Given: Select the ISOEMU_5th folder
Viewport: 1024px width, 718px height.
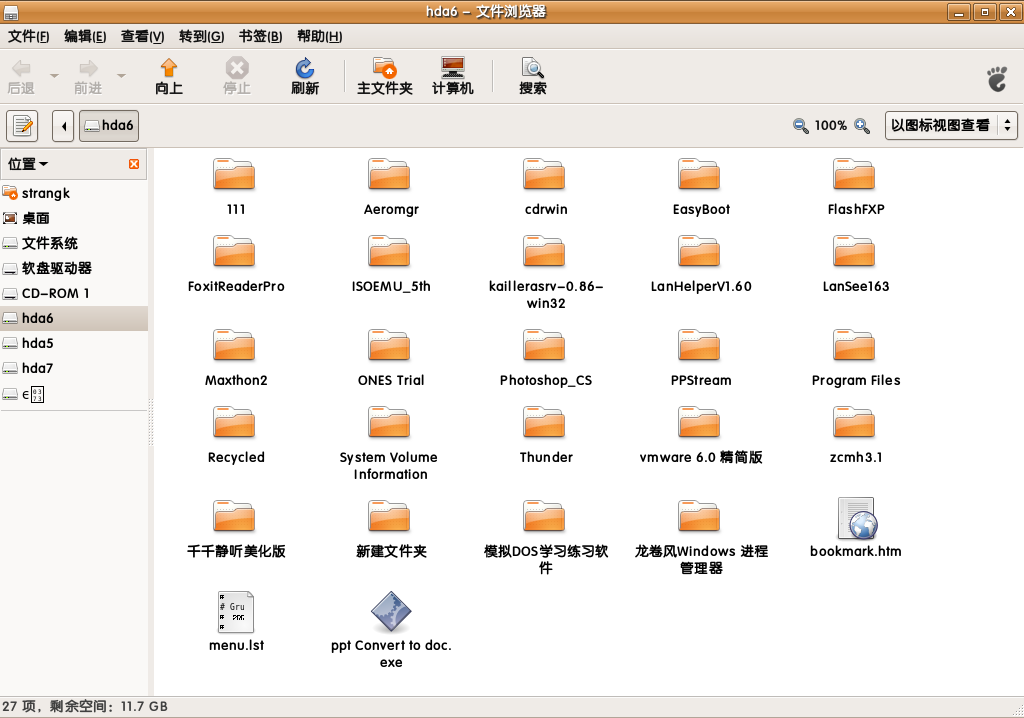Looking at the screenshot, I should tap(389, 252).
